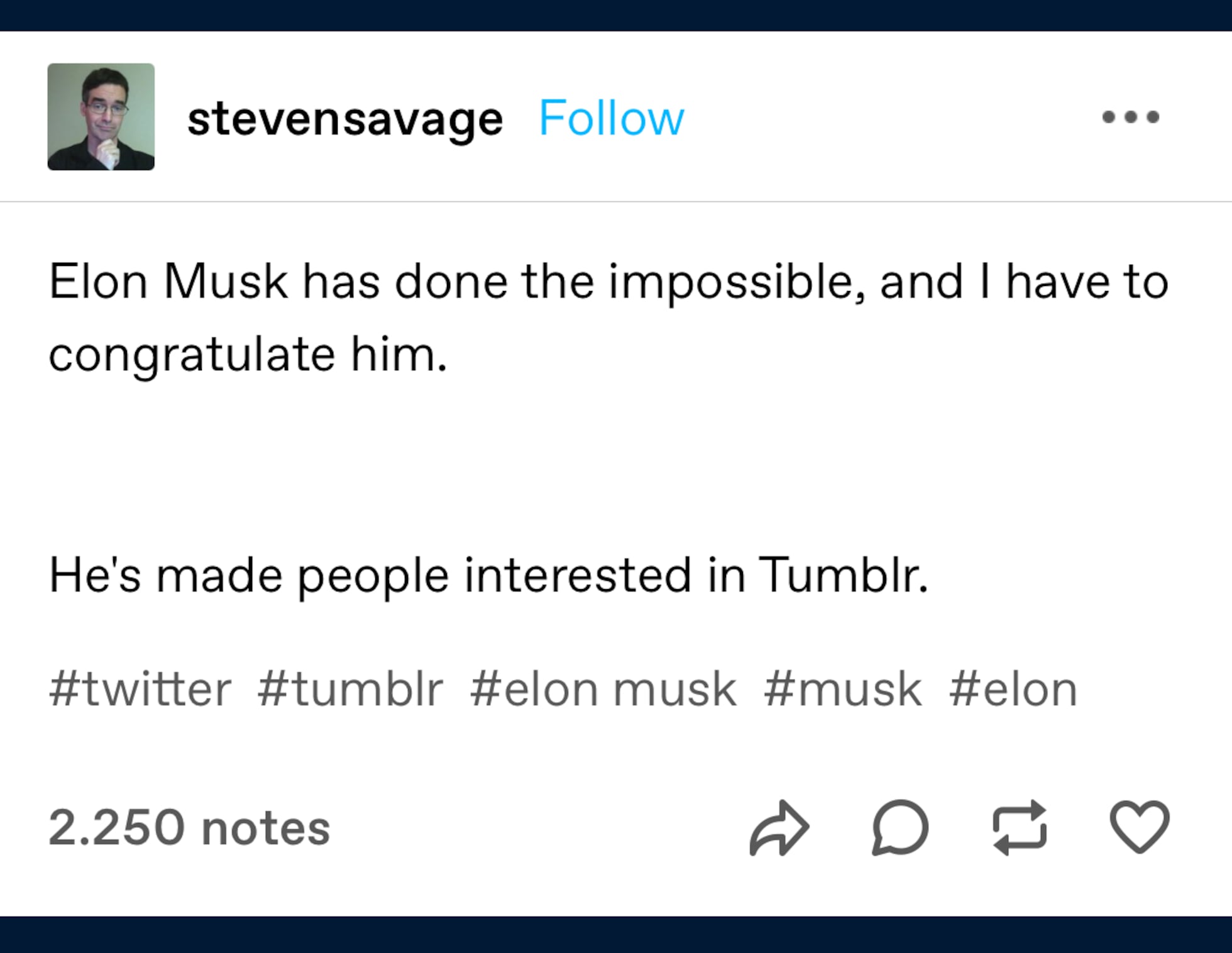Open the #twitter tag

coord(140,690)
